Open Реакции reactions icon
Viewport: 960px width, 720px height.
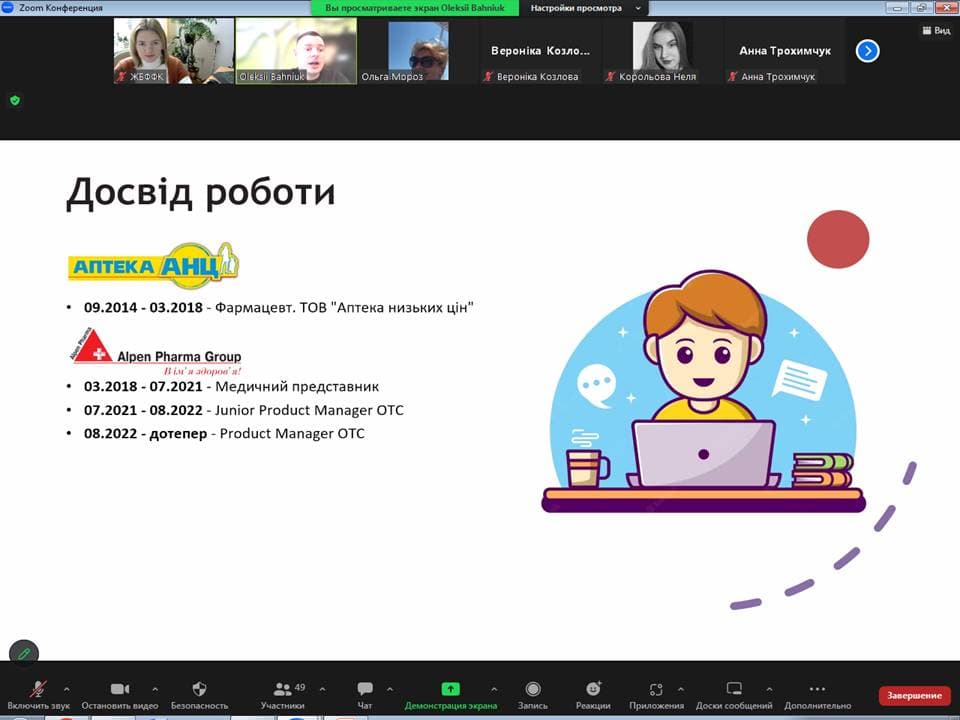(593, 689)
